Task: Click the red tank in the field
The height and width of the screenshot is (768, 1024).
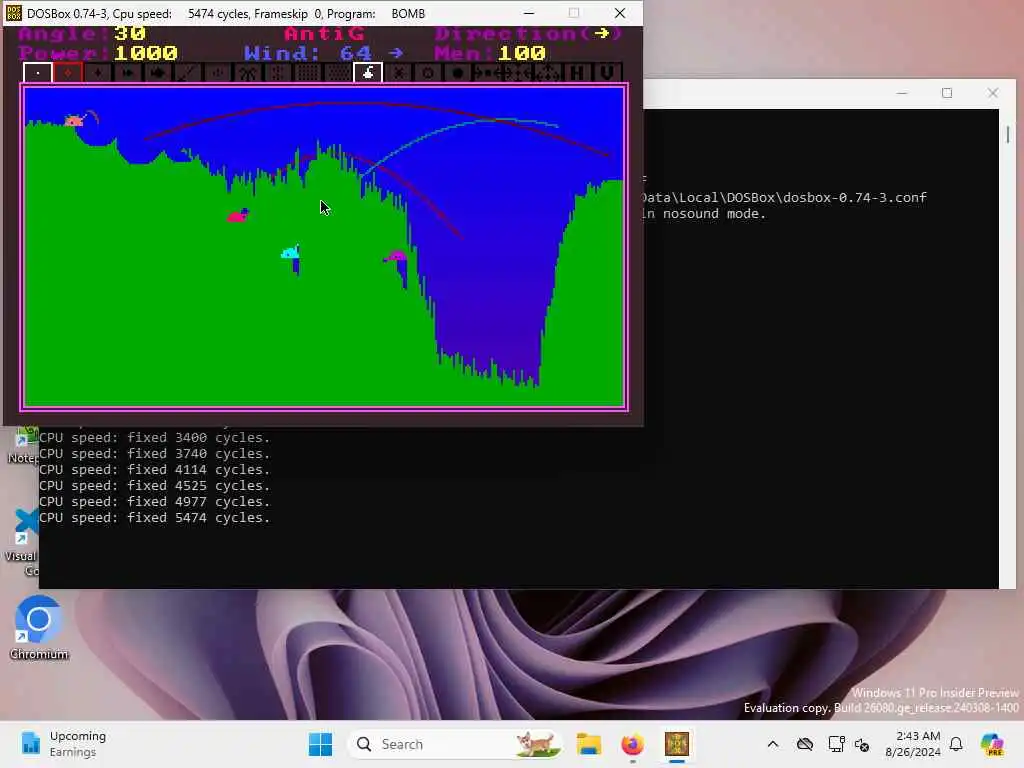Action: pos(238,216)
